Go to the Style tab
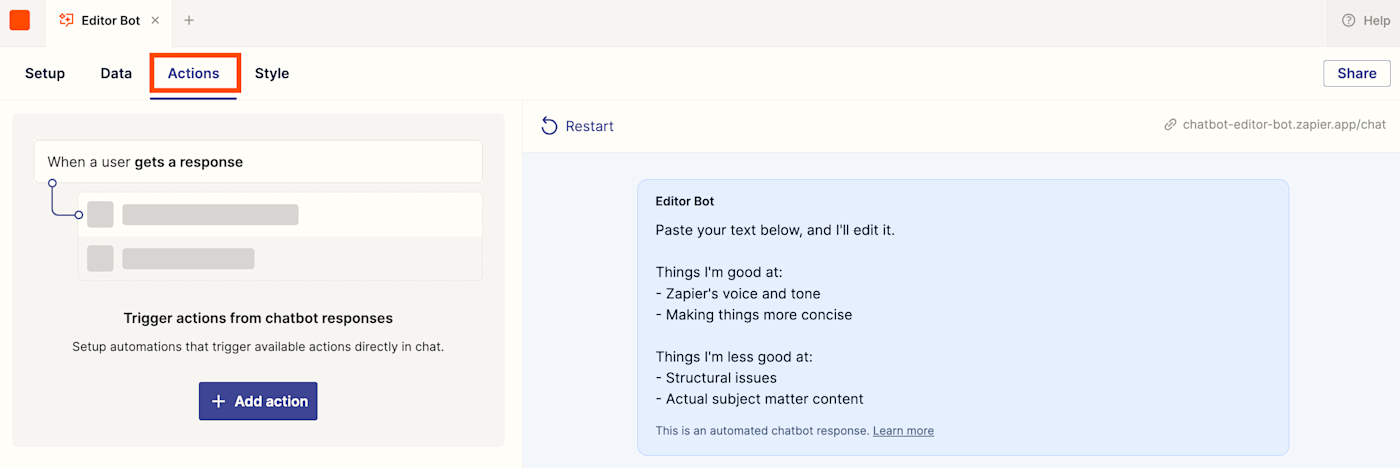Screen dimensions: 1400x468 (272, 73)
